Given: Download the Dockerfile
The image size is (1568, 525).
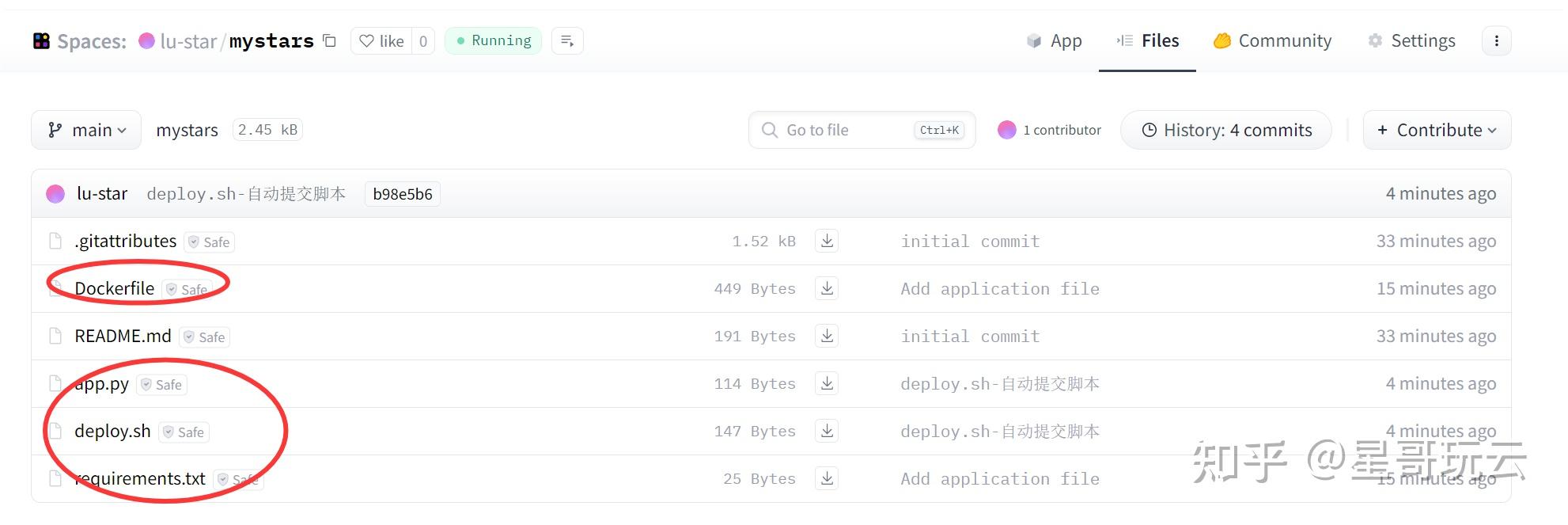Looking at the screenshot, I should tap(827, 288).
